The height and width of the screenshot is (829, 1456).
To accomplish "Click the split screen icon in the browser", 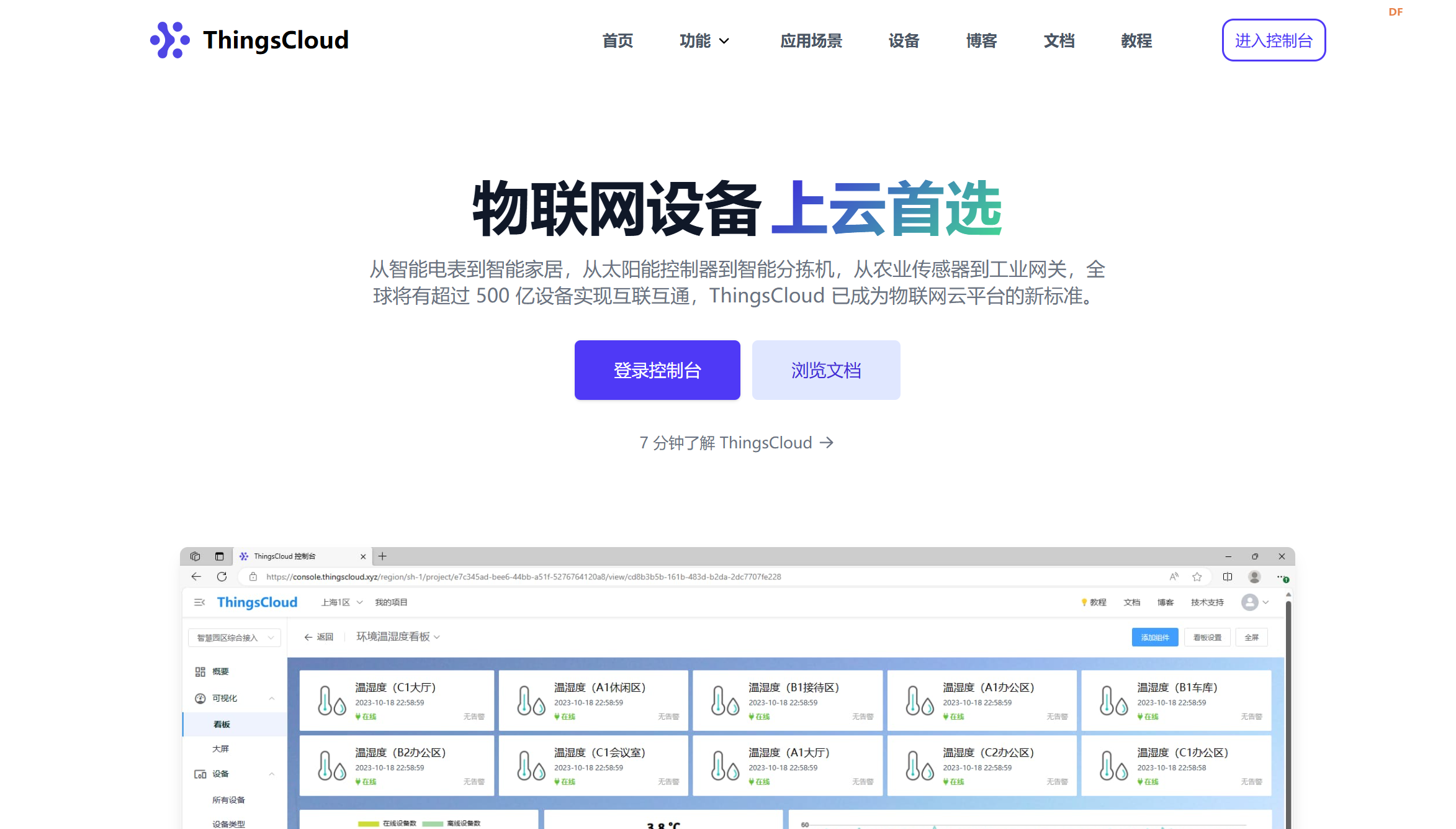I will click(1228, 577).
